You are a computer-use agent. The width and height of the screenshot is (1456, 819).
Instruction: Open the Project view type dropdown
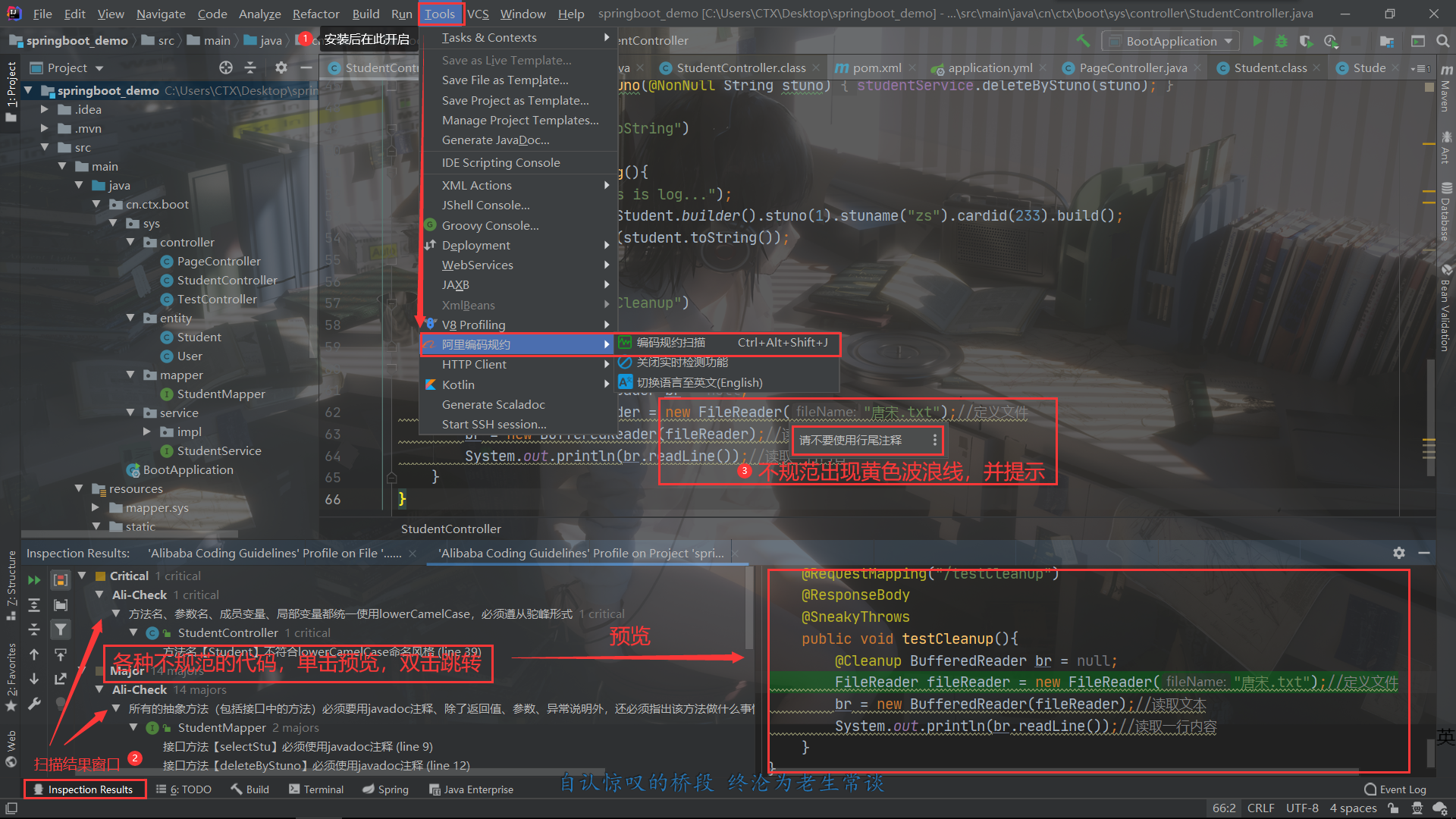coord(67,67)
